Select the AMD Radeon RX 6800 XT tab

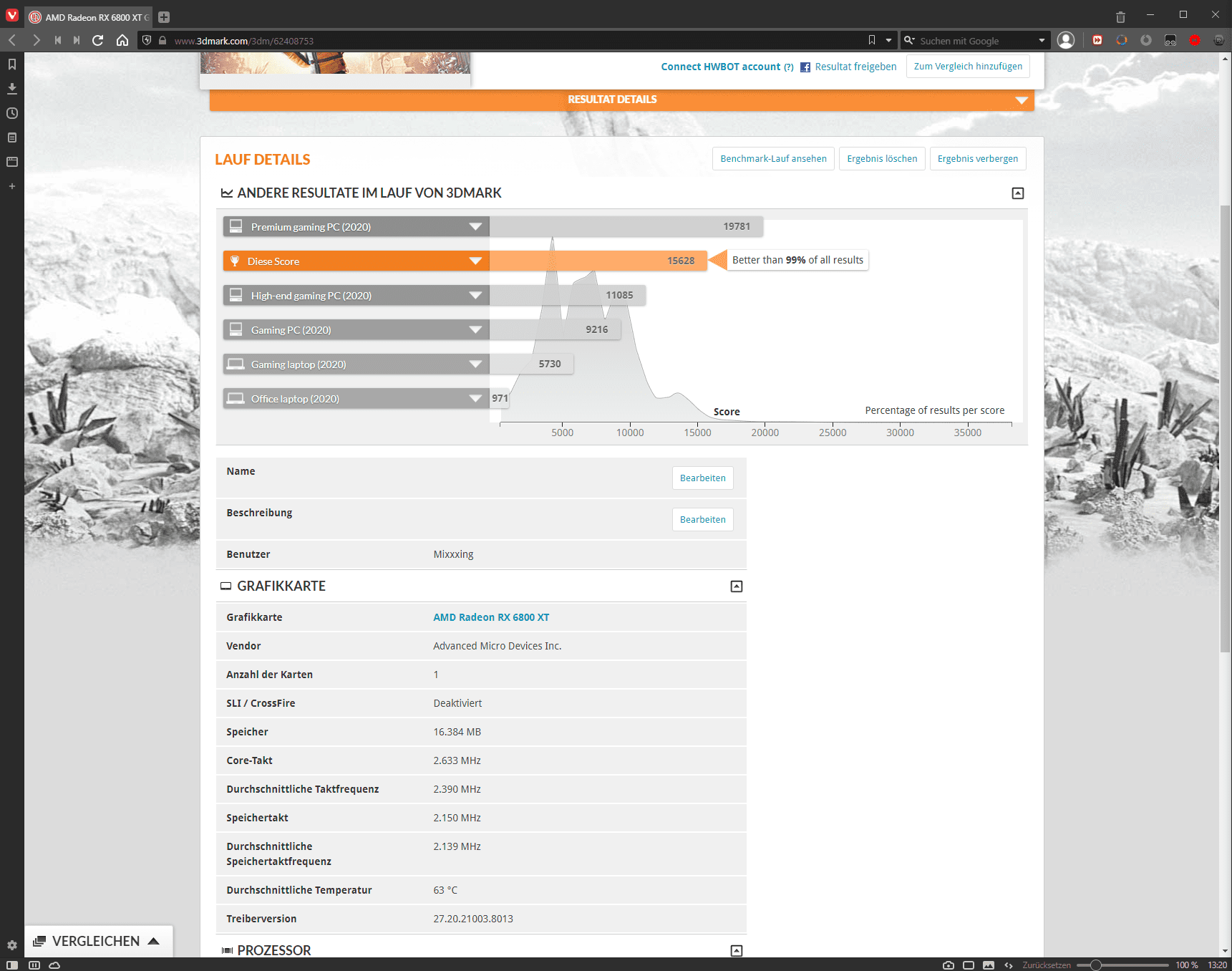click(89, 17)
